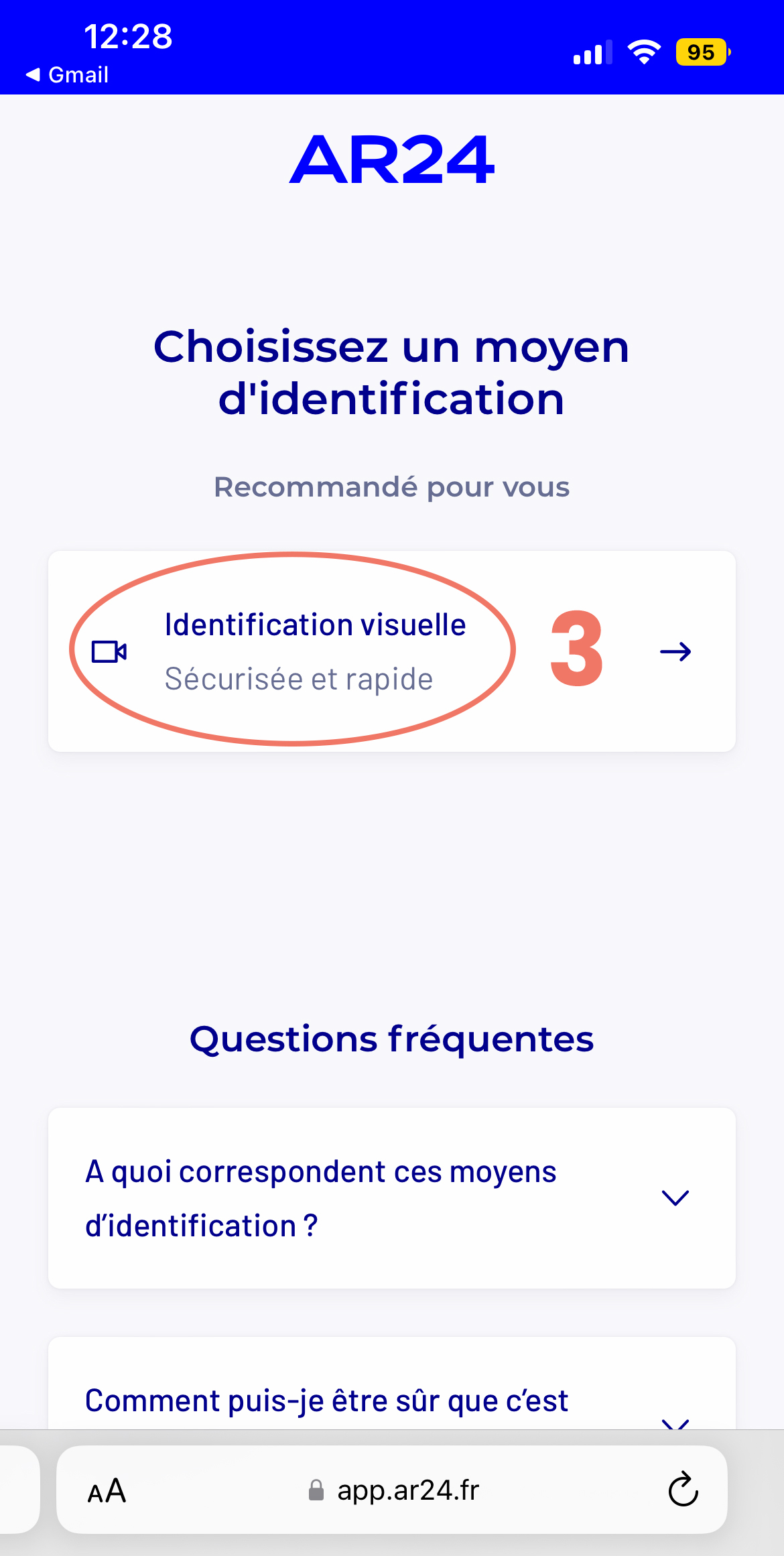This screenshot has width=784, height=1556.
Task: Tap the 'Sécurisée et rapide' subtitle
Action: coord(299,679)
